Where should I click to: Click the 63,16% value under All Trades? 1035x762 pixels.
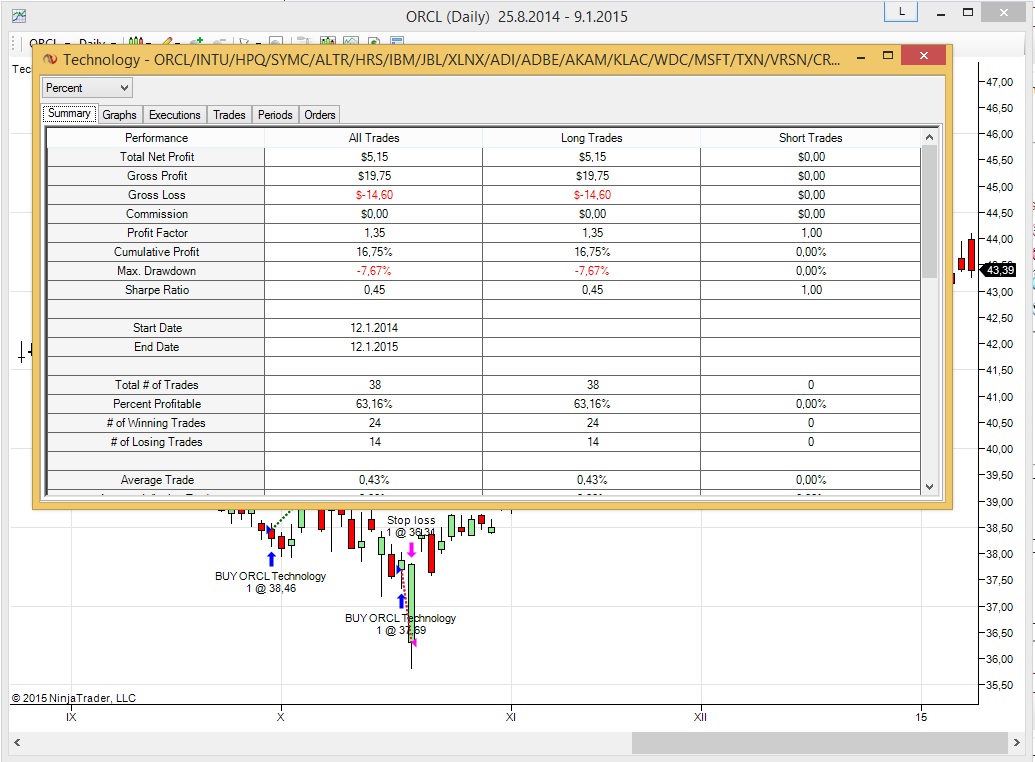click(374, 404)
